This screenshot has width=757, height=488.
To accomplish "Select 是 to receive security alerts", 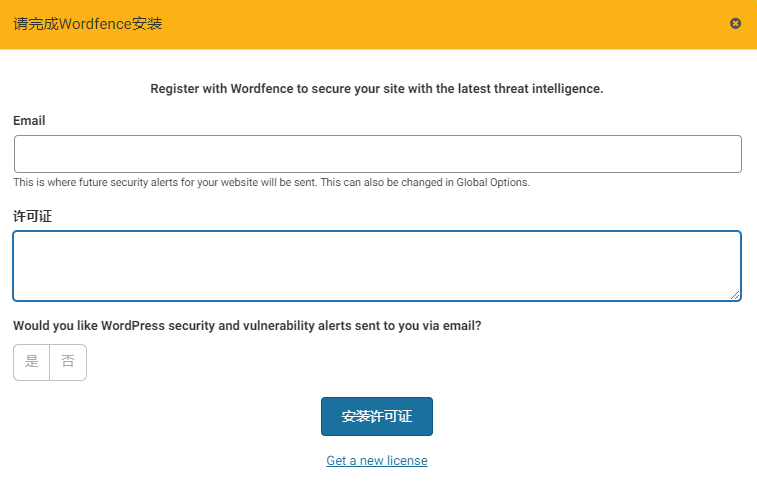I will [31, 362].
